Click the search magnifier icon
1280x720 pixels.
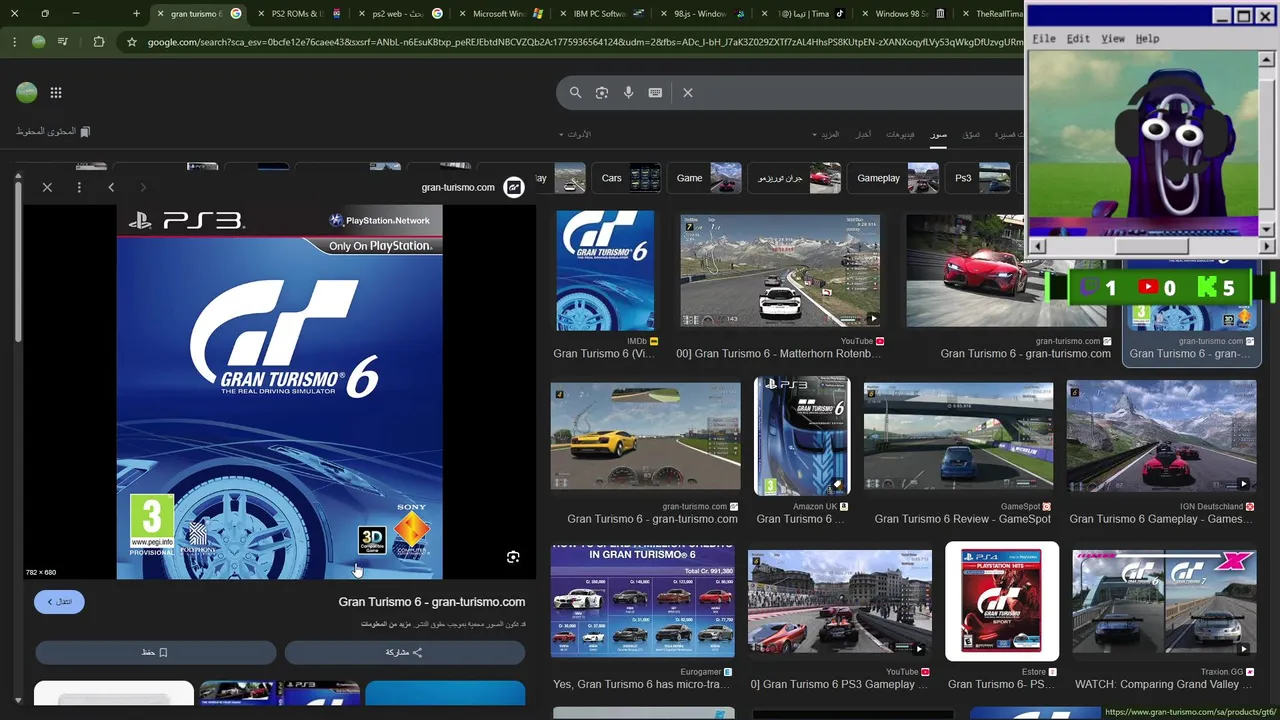(575, 92)
